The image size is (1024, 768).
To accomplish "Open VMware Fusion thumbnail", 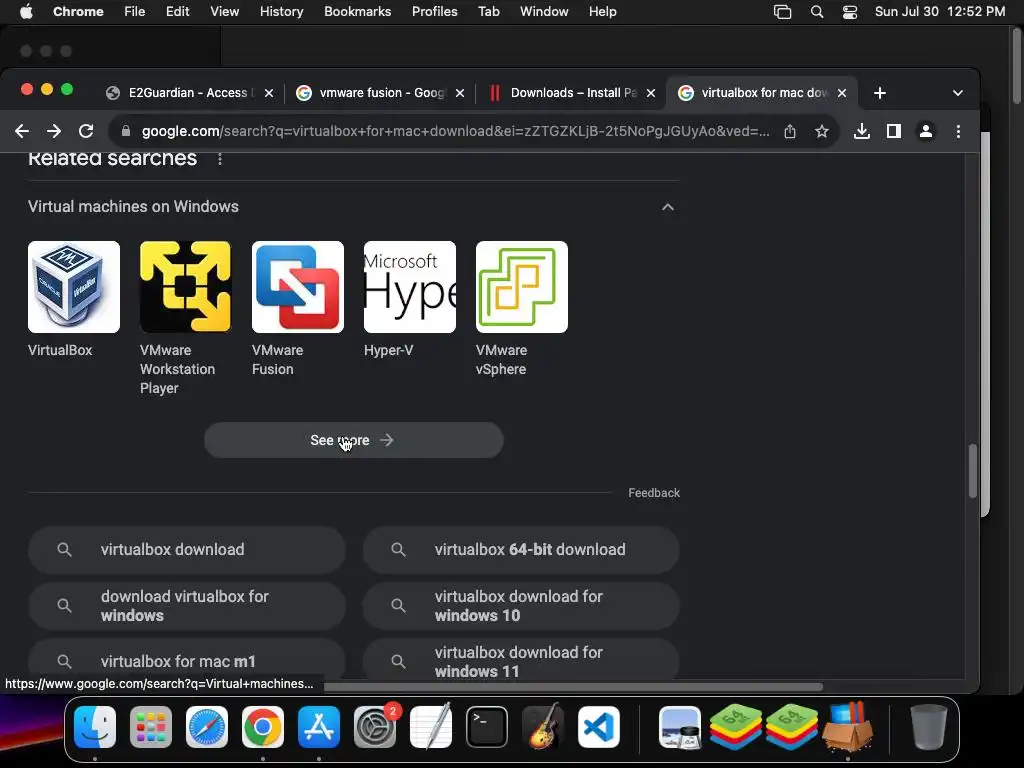I will click(x=298, y=287).
